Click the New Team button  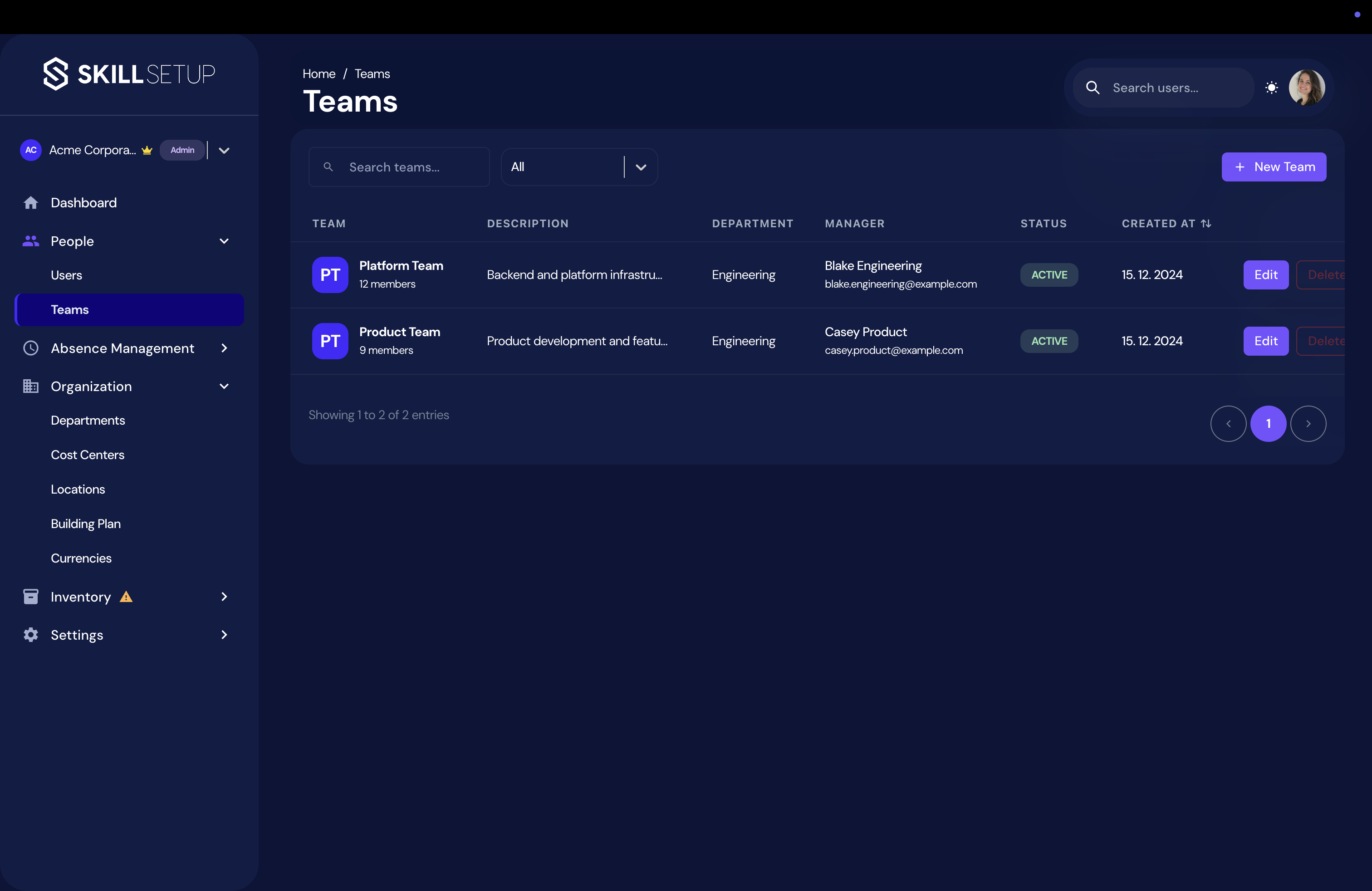(x=1274, y=166)
